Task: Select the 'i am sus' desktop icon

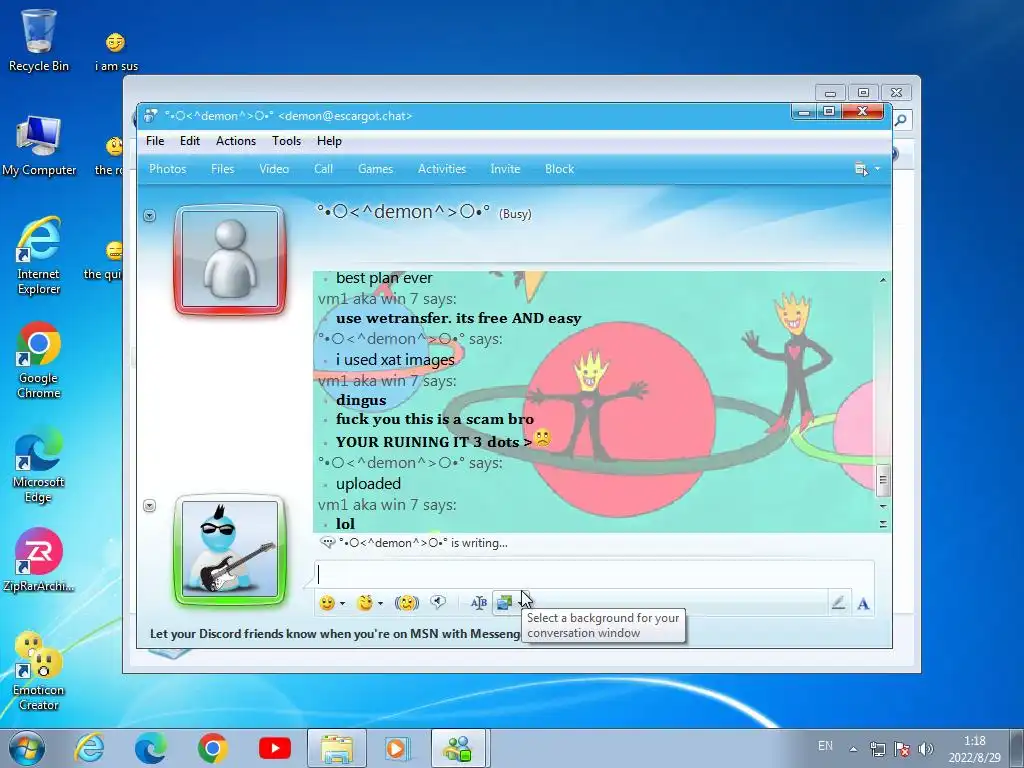Action: click(x=116, y=51)
